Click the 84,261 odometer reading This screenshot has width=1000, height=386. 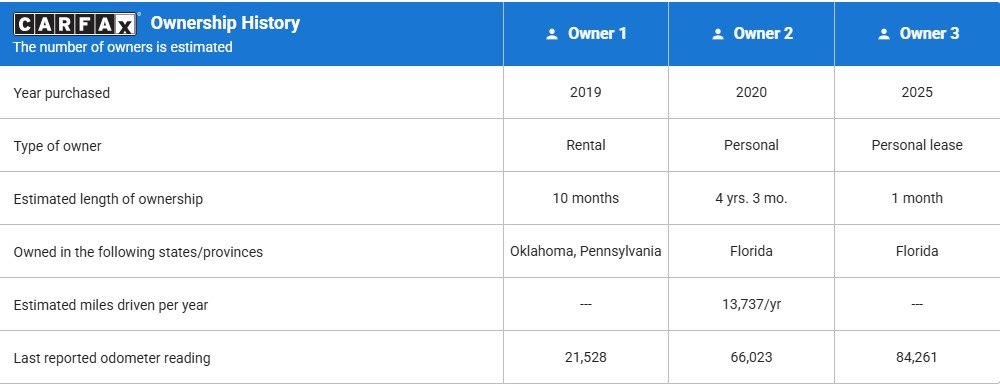click(917, 357)
